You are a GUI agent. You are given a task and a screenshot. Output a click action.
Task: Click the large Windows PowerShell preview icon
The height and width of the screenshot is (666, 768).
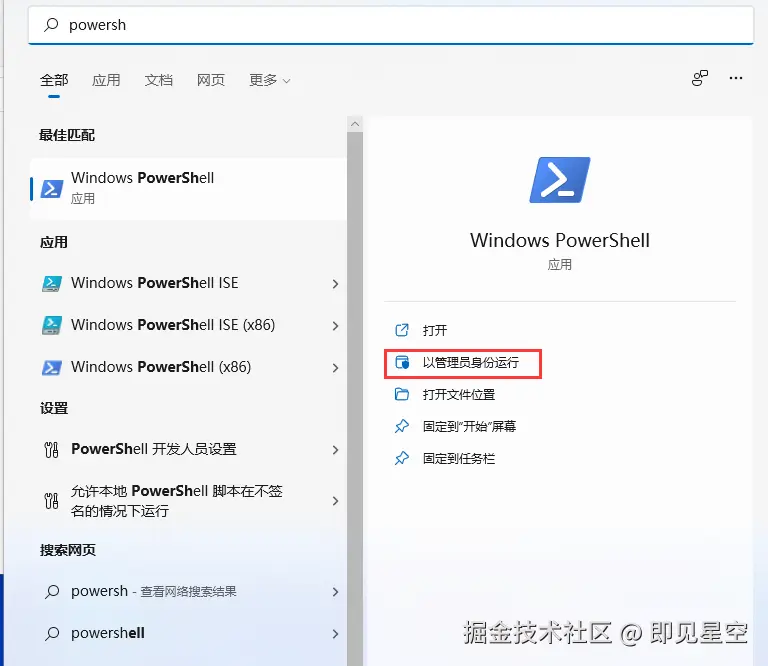coord(560,180)
